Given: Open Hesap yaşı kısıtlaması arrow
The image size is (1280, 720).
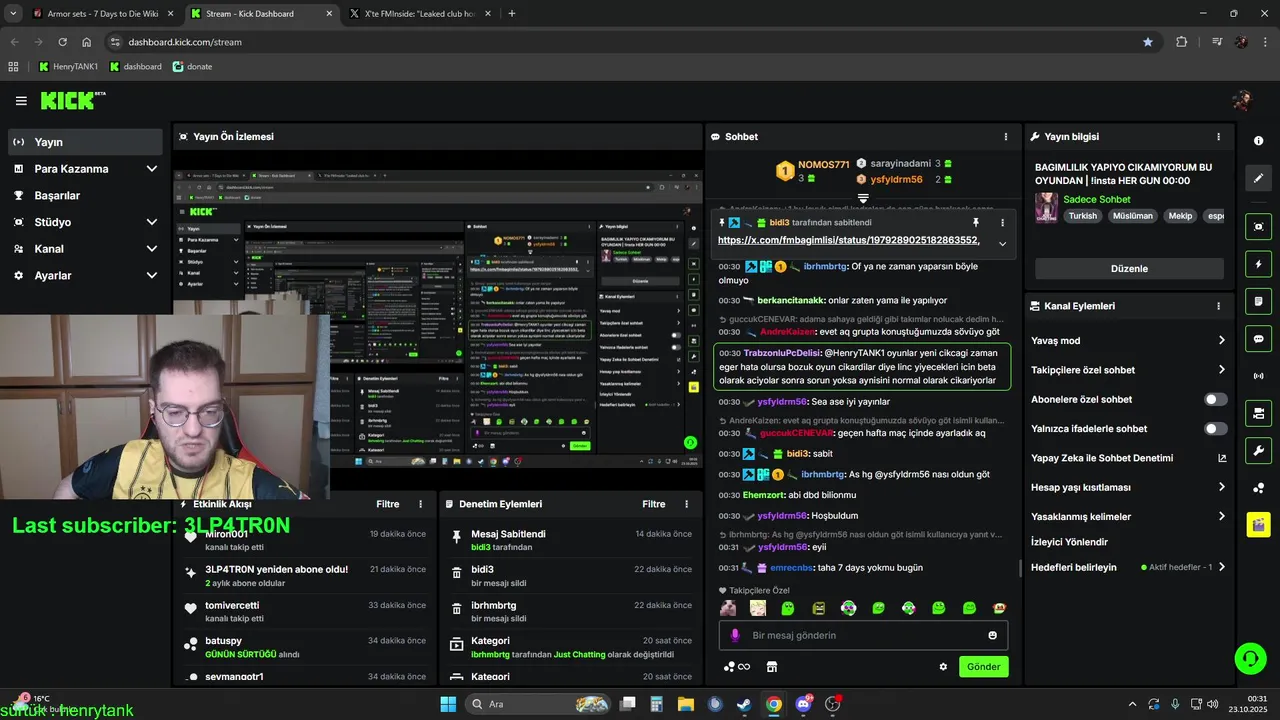Looking at the screenshot, I should [1221, 487].
